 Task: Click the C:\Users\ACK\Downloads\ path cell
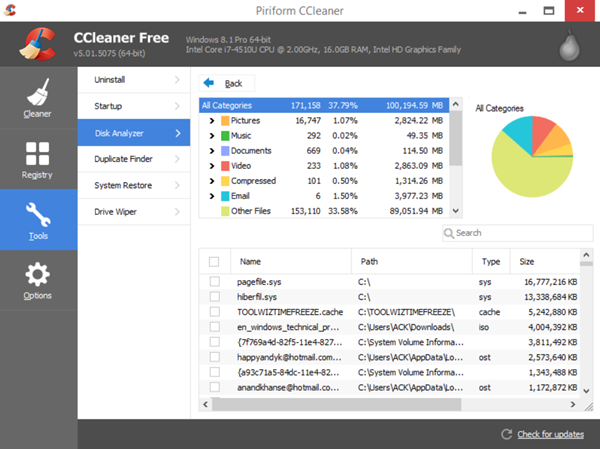tap(406, 327)
